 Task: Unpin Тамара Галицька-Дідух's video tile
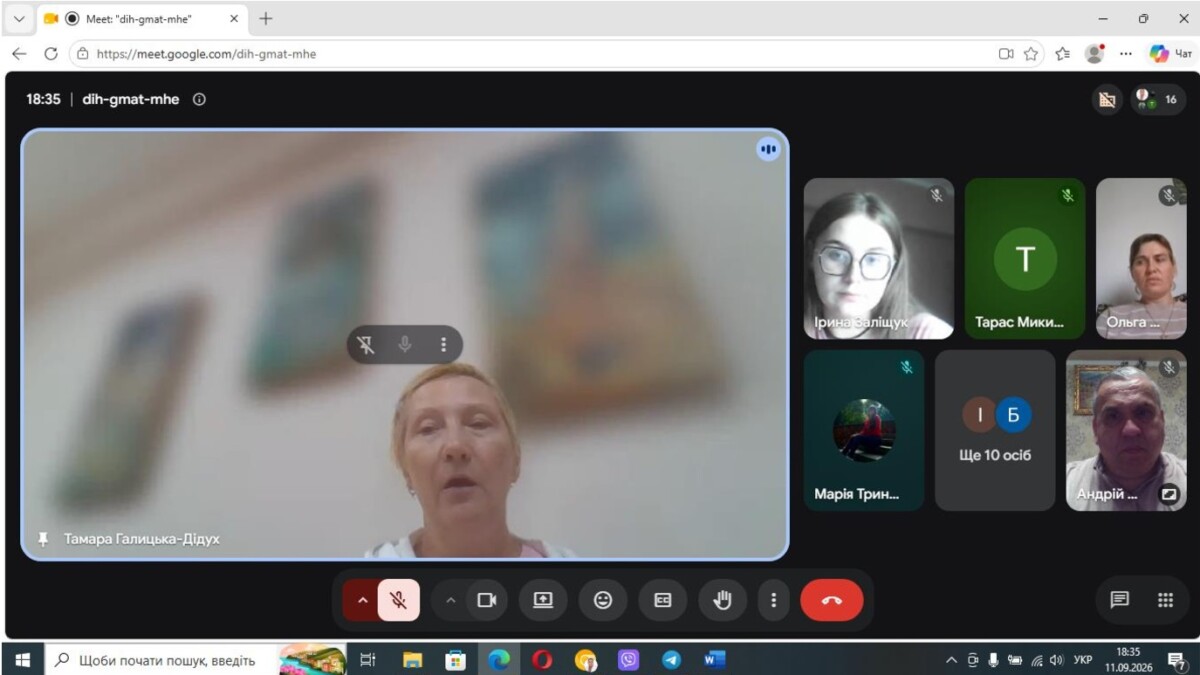coord(366,344)
